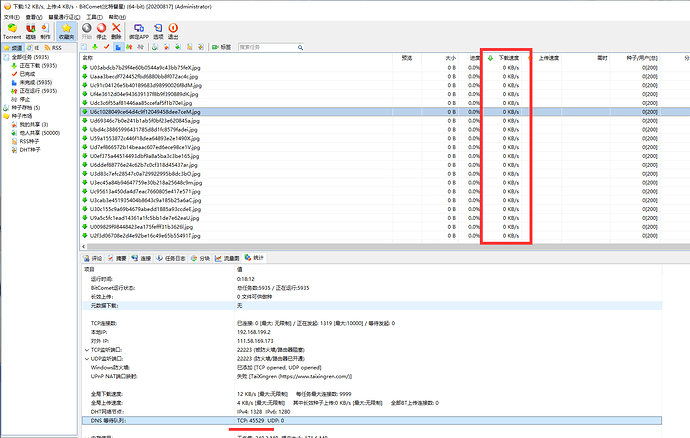Select 正在下载 (5935) in the sidebar
Viewport: 690px width, 438px height.
(x=38, y=66)
